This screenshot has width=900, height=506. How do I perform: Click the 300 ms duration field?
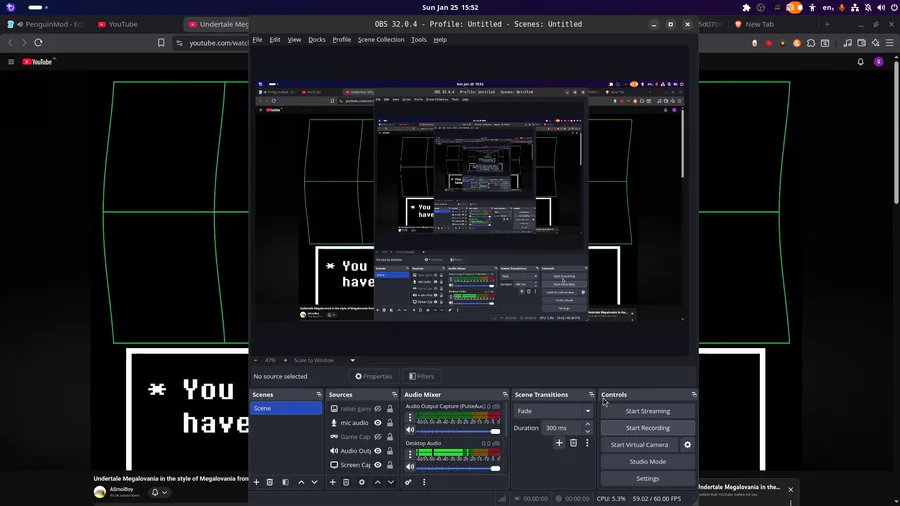pos(562,428)
